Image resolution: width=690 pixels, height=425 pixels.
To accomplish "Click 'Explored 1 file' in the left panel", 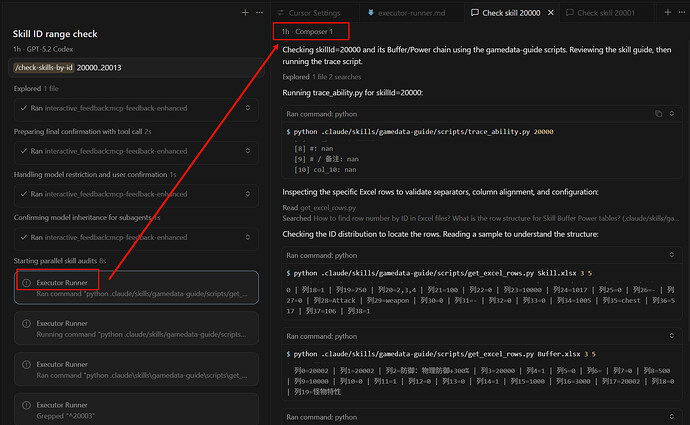I will [36, 88].
